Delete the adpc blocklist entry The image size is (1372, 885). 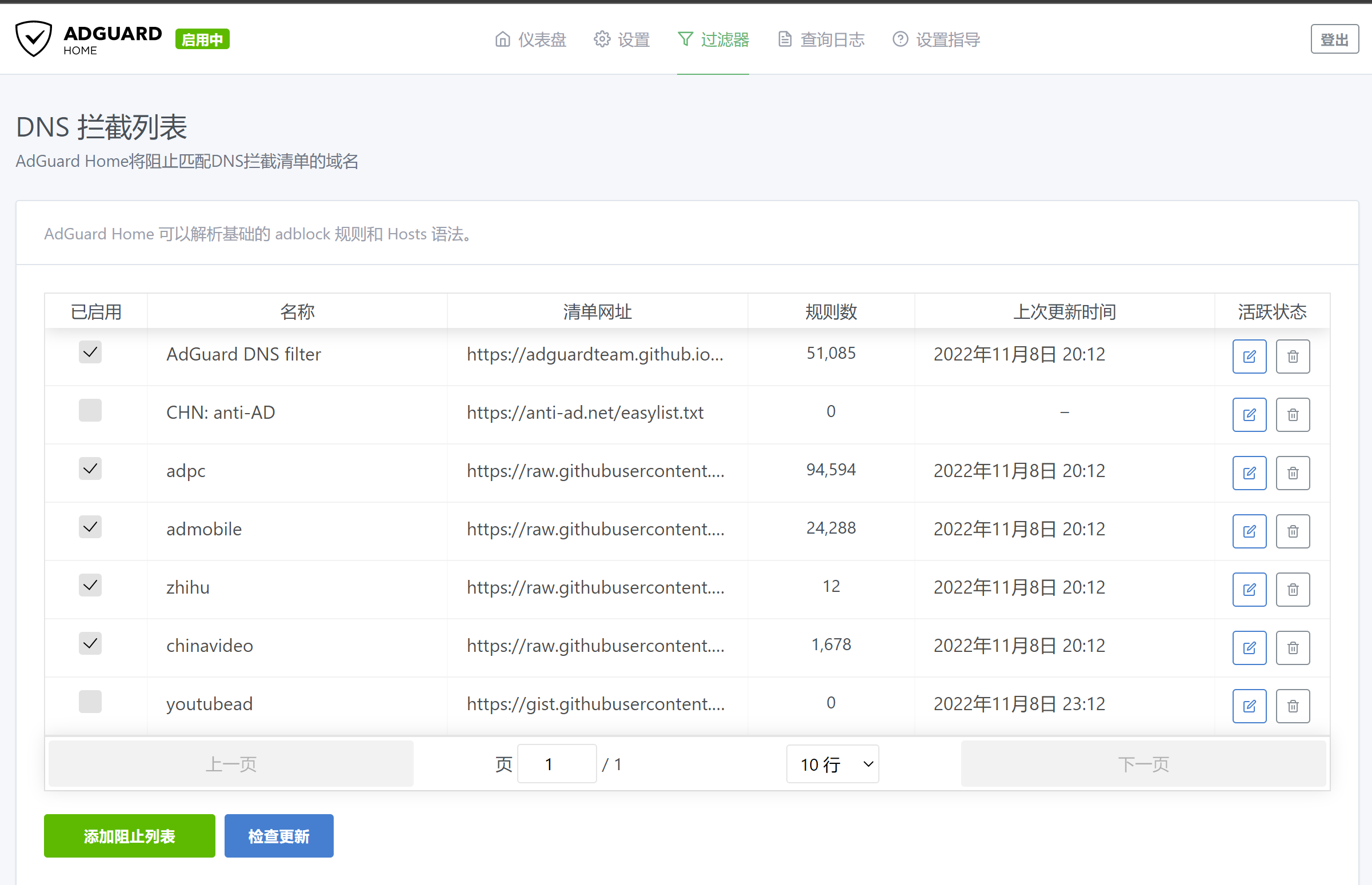[x=1293, y=473]
